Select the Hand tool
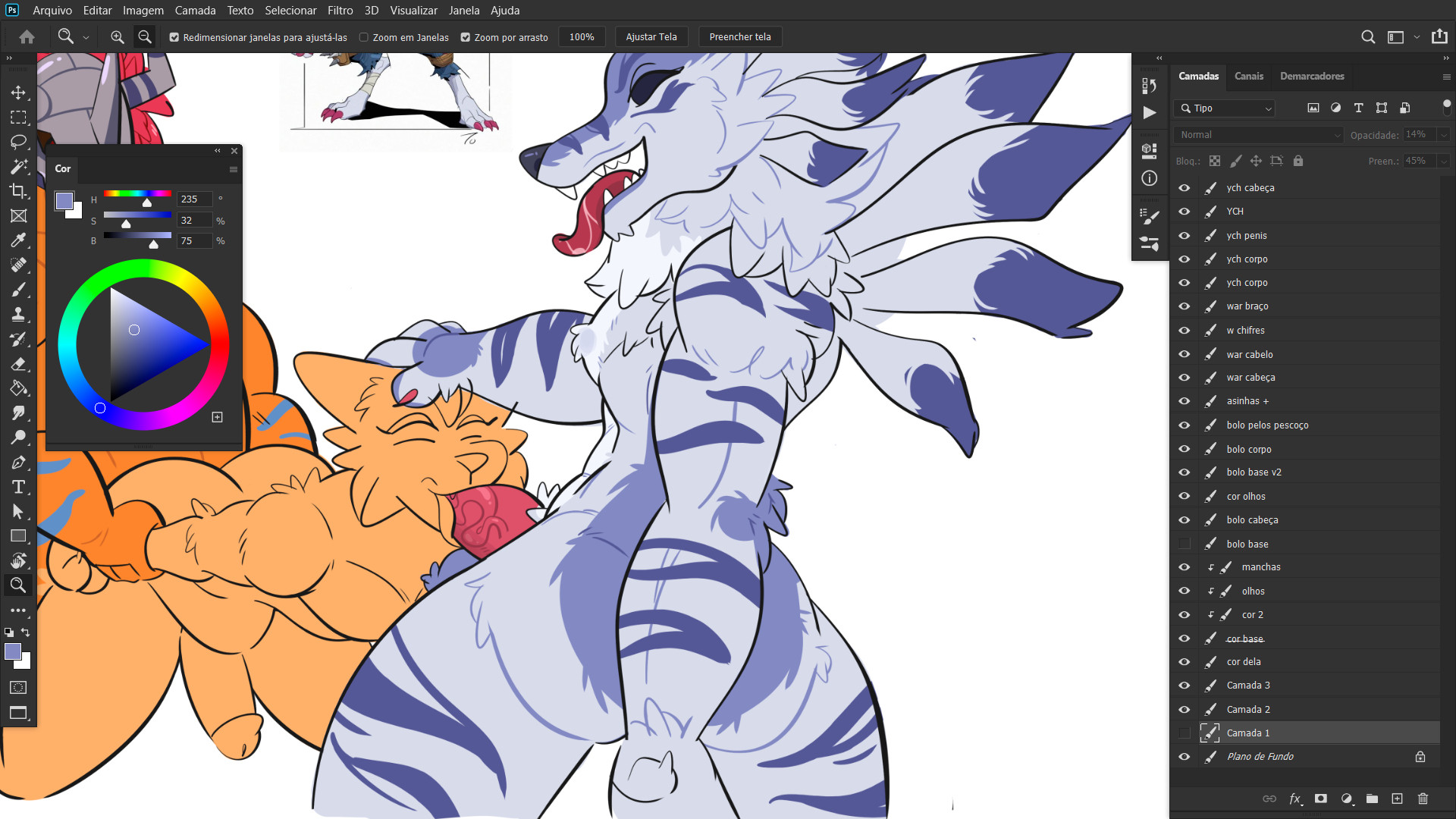This screenshot has height=819, width=1456. (x=18, y=560)
